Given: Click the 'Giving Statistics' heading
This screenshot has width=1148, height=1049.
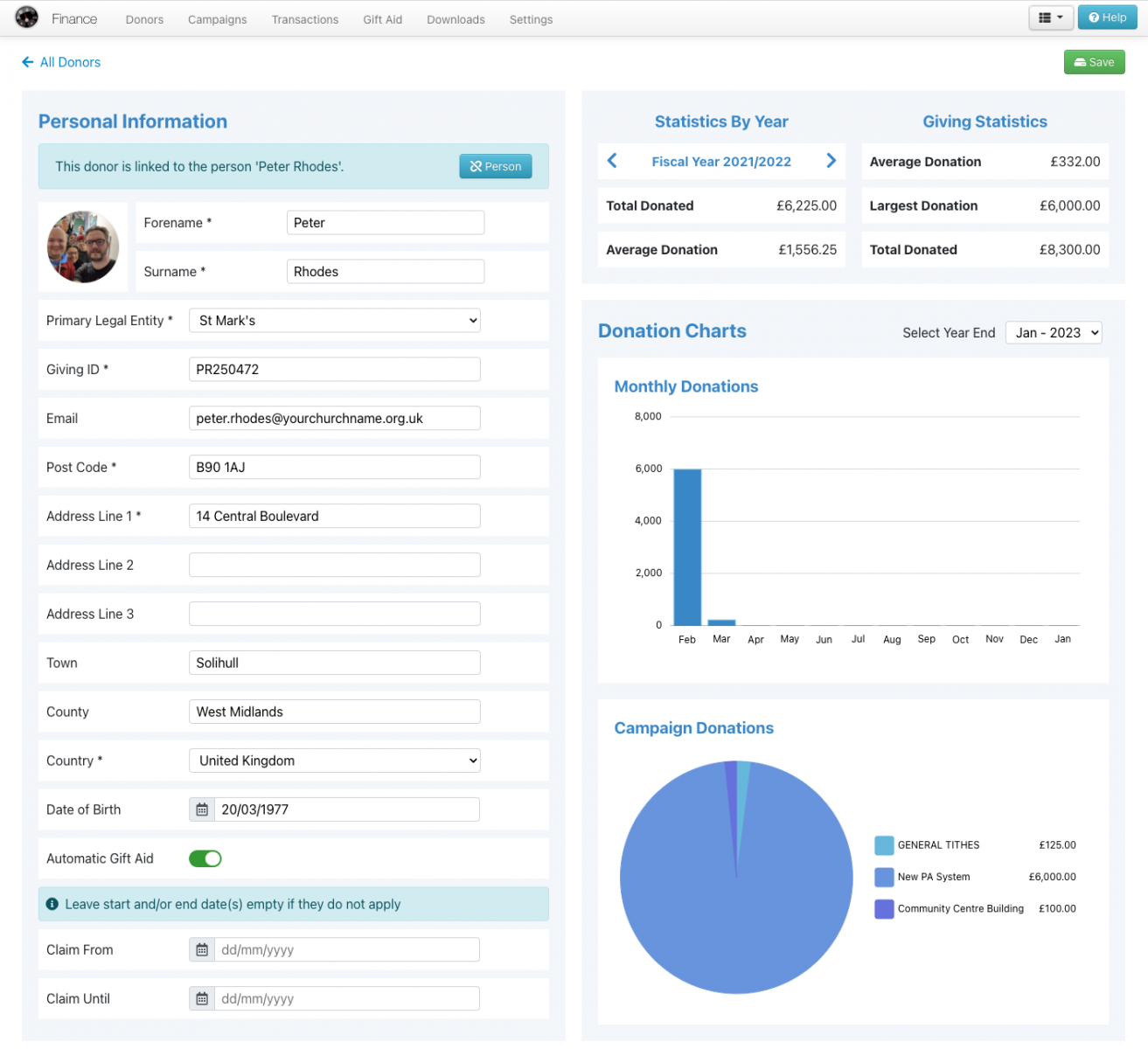Looking at the screenshot, I should [984, 122].
